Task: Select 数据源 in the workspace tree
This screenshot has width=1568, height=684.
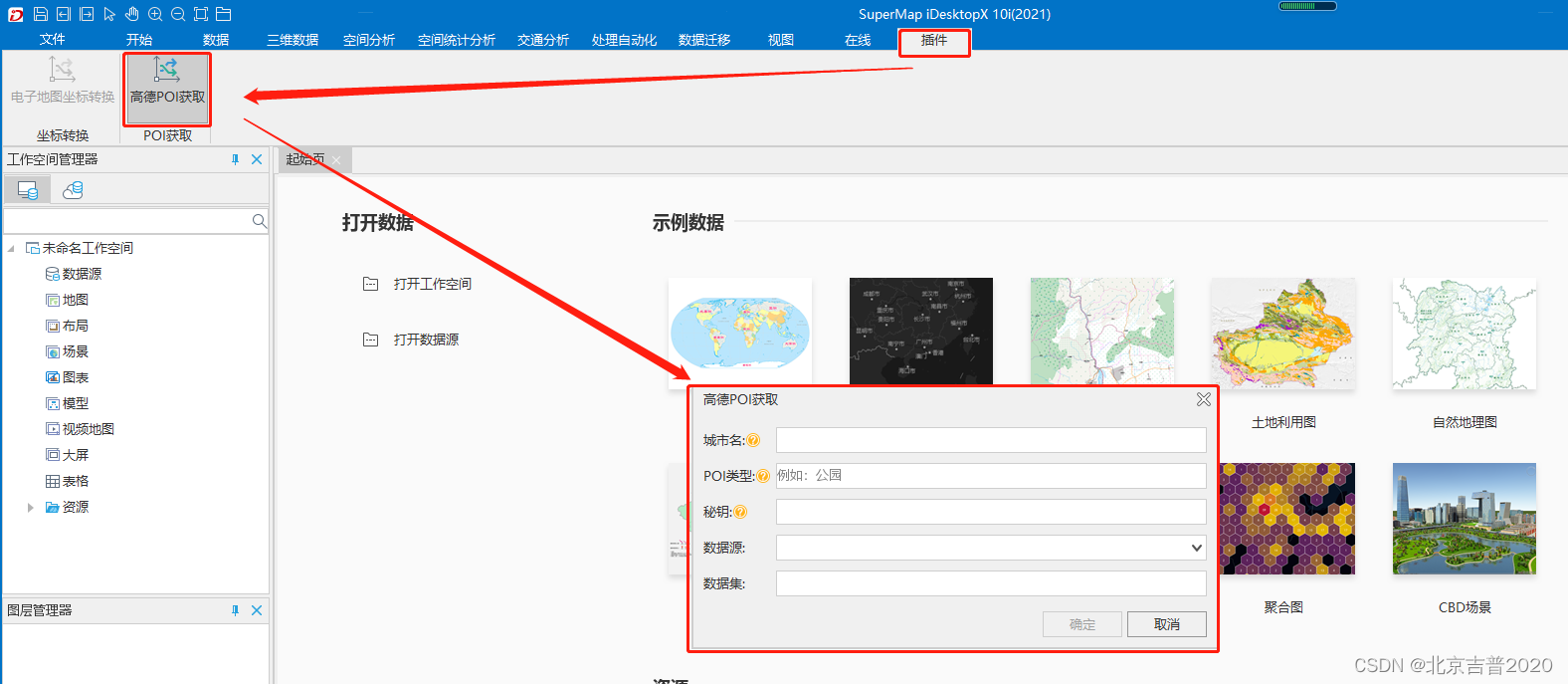Action: click(82, 274)
